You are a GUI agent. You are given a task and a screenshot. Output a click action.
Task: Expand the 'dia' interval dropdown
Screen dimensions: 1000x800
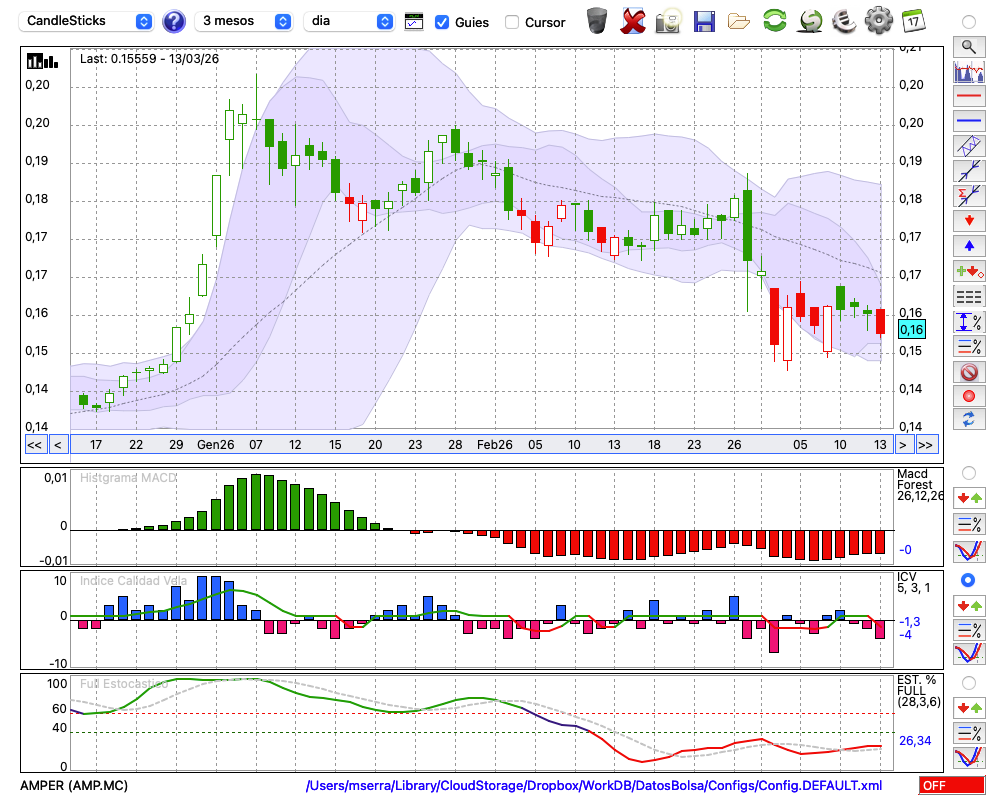tap(349, 21)
